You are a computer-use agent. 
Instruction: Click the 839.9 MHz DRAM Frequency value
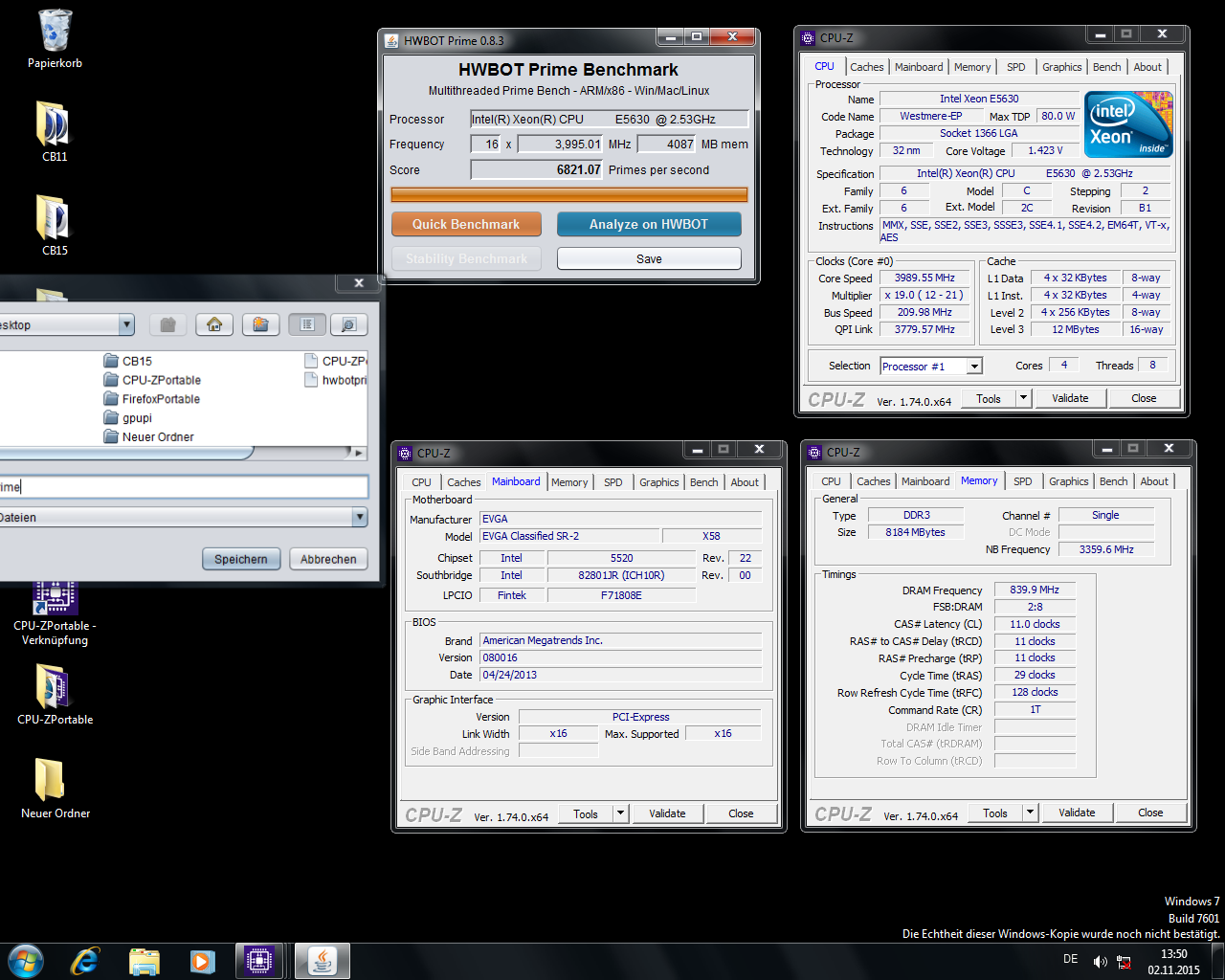pyautogui.click(x=1035, y=590)
